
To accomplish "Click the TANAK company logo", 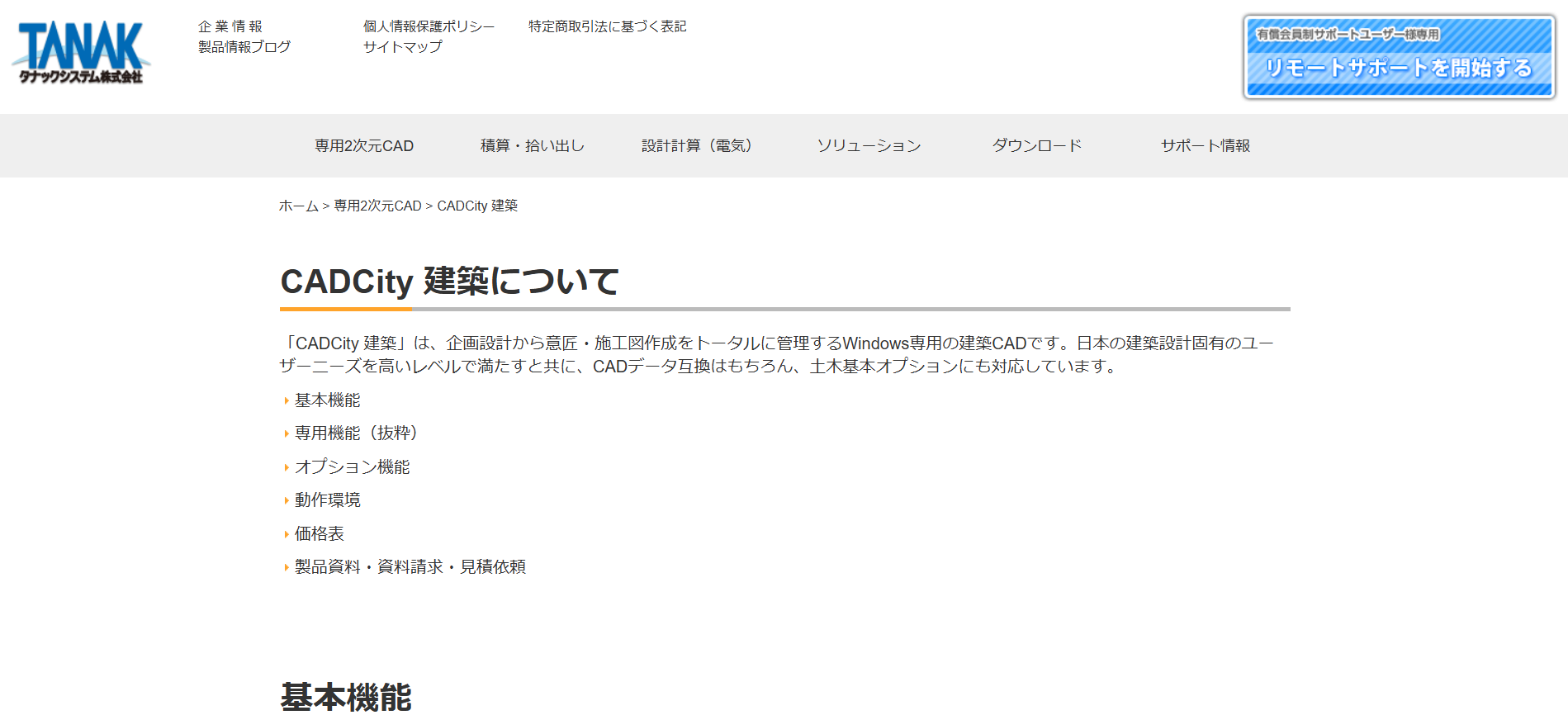I will [81, 52].
